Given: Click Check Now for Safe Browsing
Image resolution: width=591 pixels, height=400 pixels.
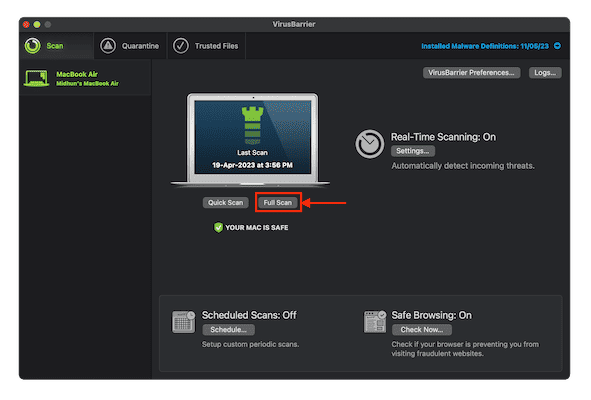Looking at the screenshot, I should tap(422, 330).
